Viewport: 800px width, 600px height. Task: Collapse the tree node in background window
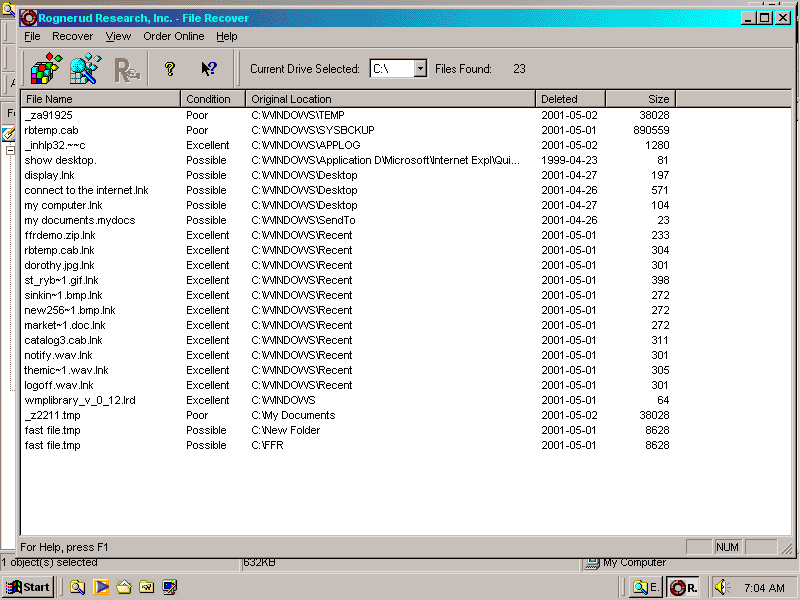[x=10, y=151]
